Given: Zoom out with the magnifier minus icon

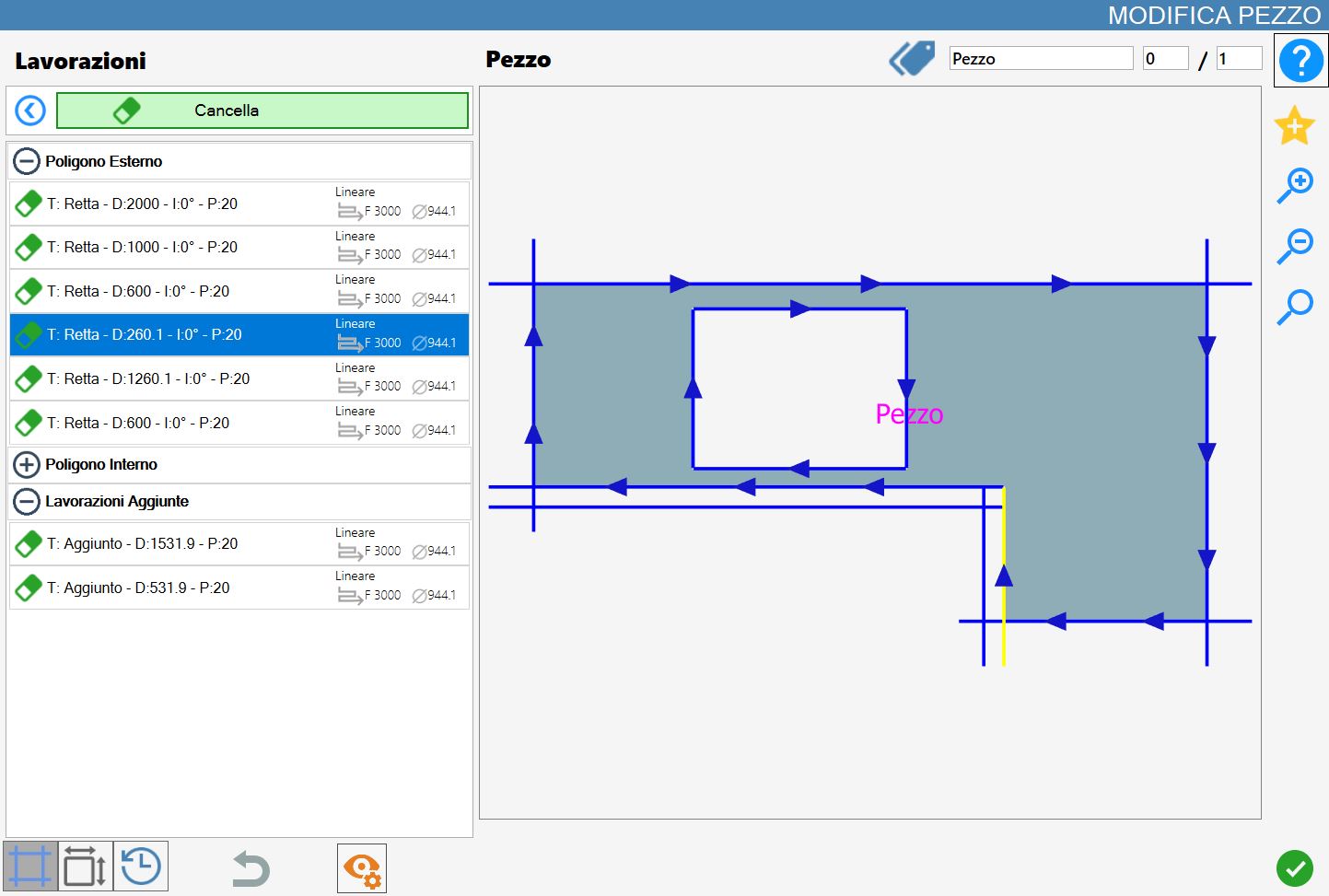Looking at the screenshot, I should point(1295,246).
